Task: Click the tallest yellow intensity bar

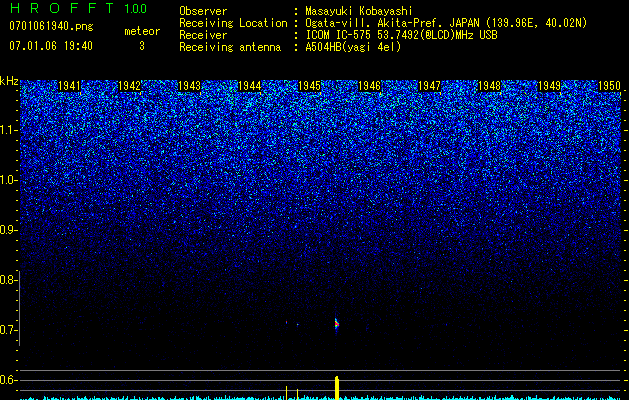Action: coord(337,388)
